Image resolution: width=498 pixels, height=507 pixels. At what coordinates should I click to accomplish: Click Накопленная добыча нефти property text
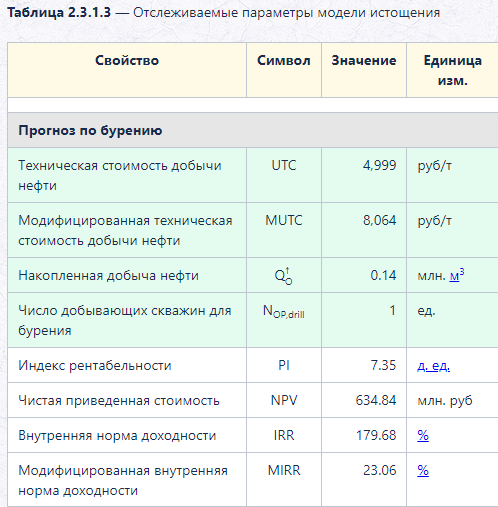point(108,276)
